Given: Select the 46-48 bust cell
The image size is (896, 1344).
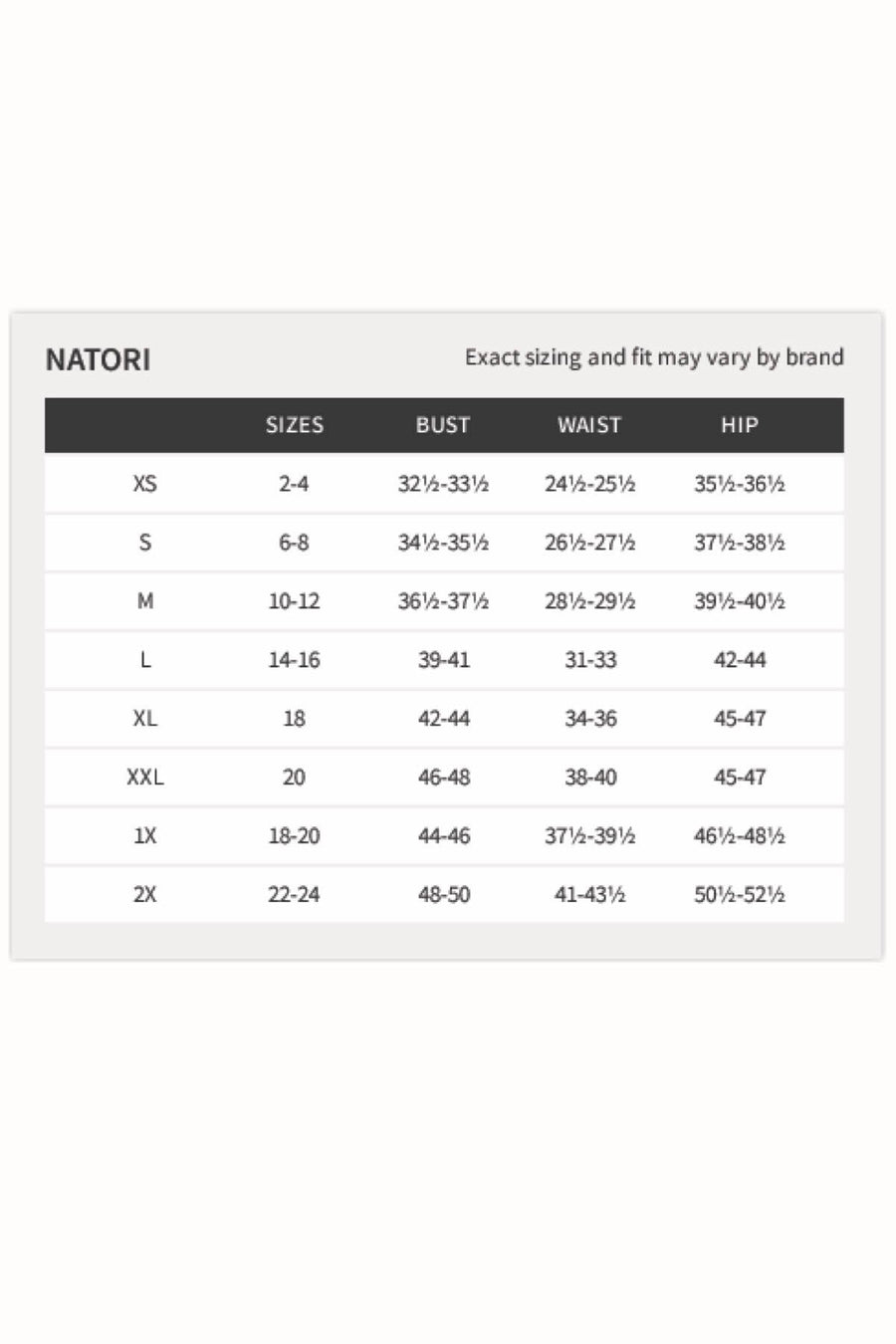Looking at the screenshot, I should point(444,778).
